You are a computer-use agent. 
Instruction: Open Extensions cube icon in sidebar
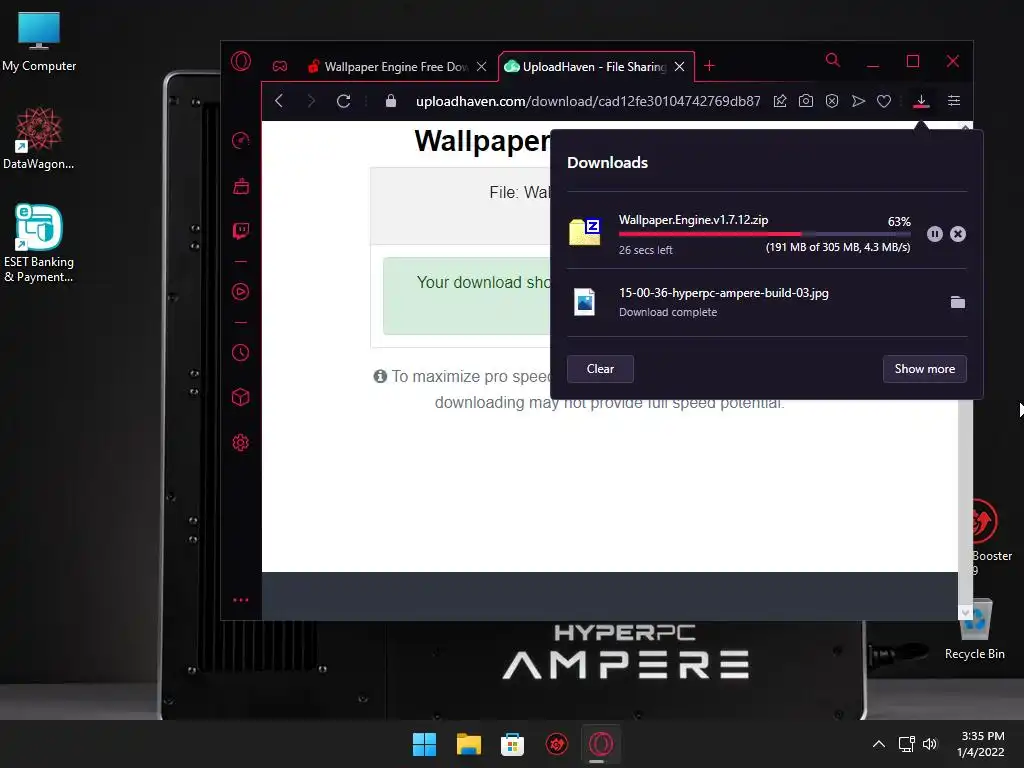240,397
